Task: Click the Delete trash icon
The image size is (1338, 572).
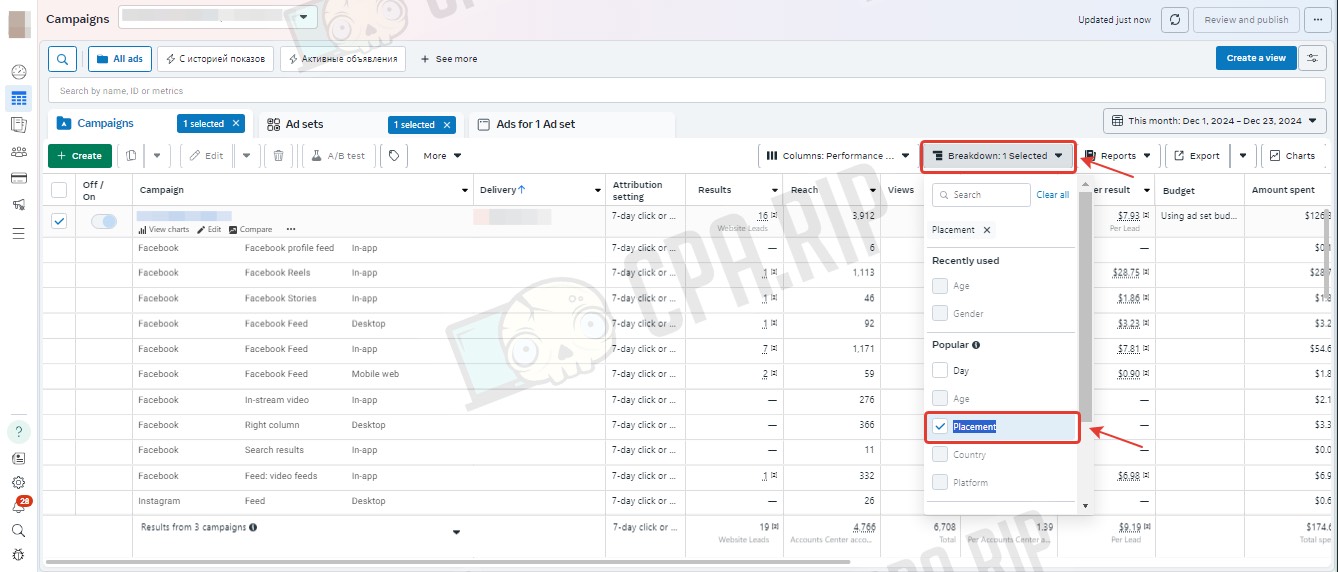Action: coord(278,156)
